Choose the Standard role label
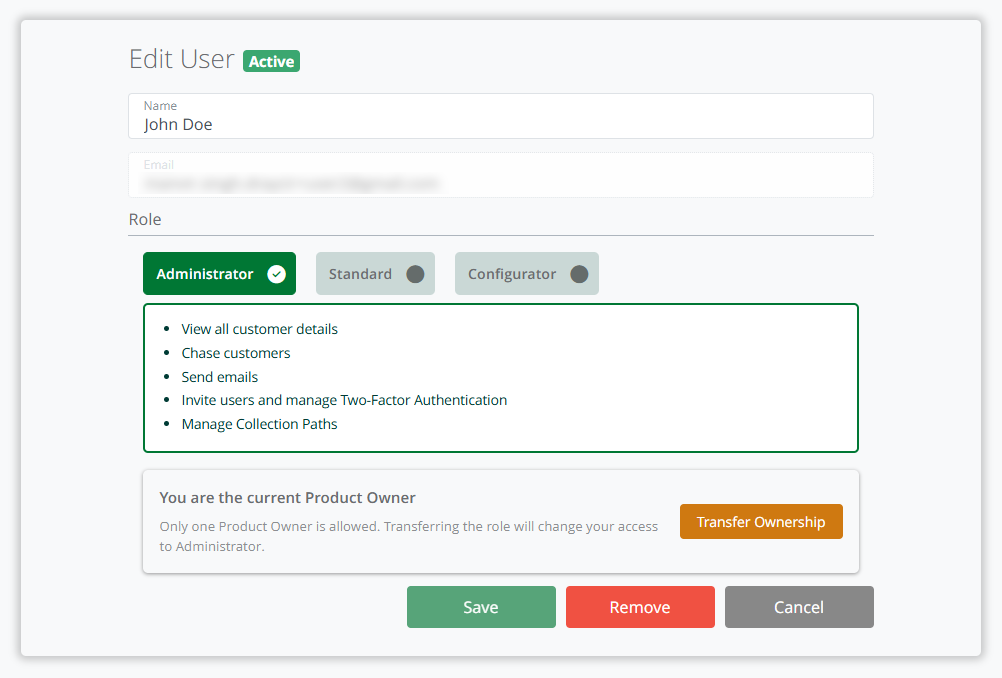 pyautogui.click(x=360, y=274)
